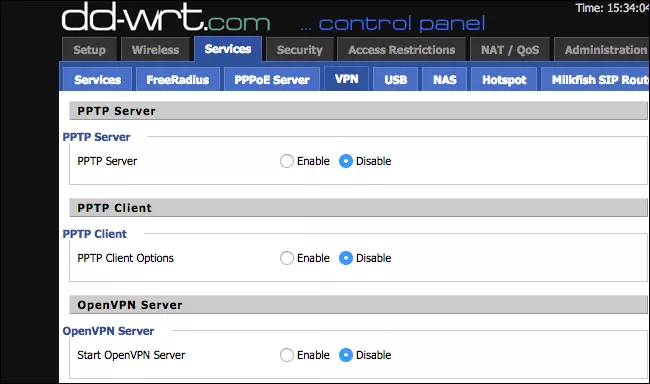The width and height of the screenshot is (650, 384).
Task: Open the FreeRadius sub-tab
Action: click(177, 80)
